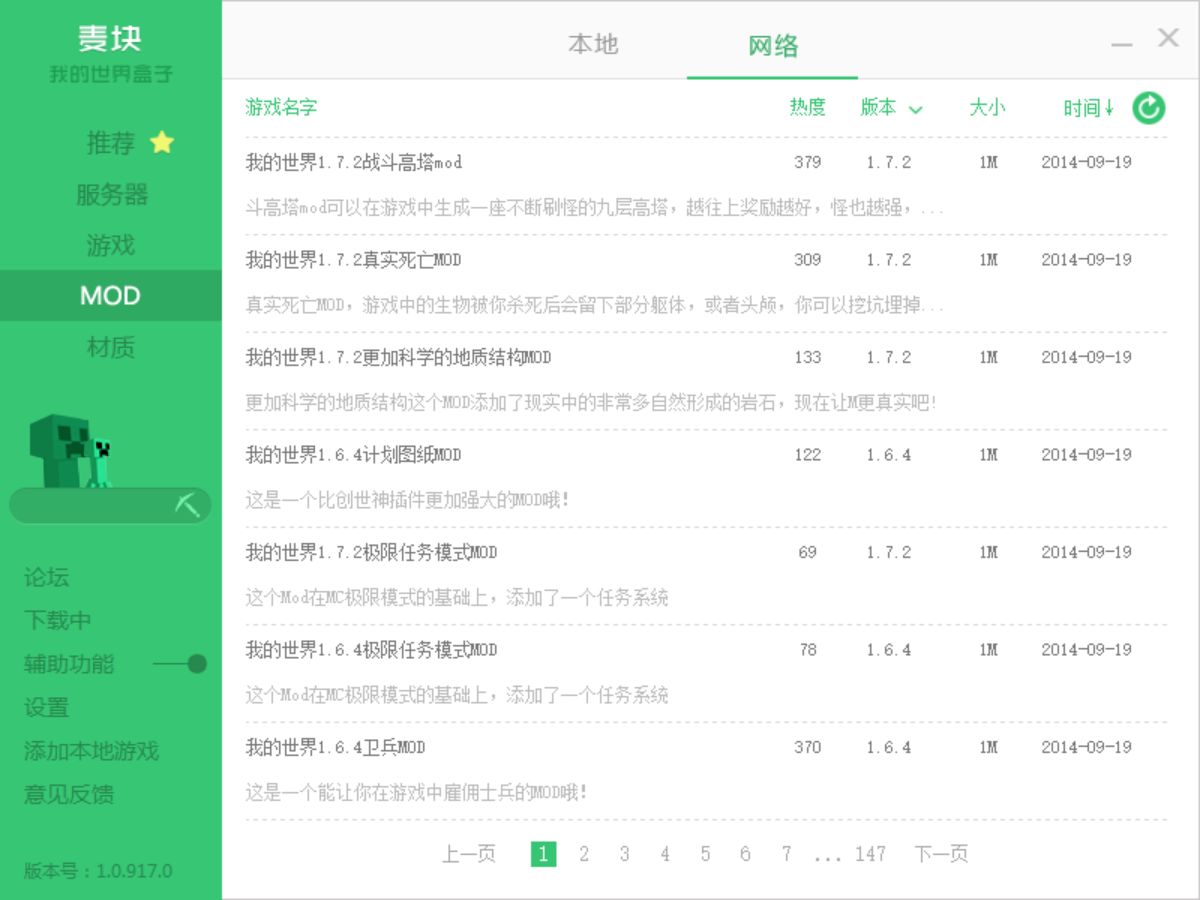1200x900 pixels.
Task: Refresh the MOD list
Action: tap(1148, 107)
